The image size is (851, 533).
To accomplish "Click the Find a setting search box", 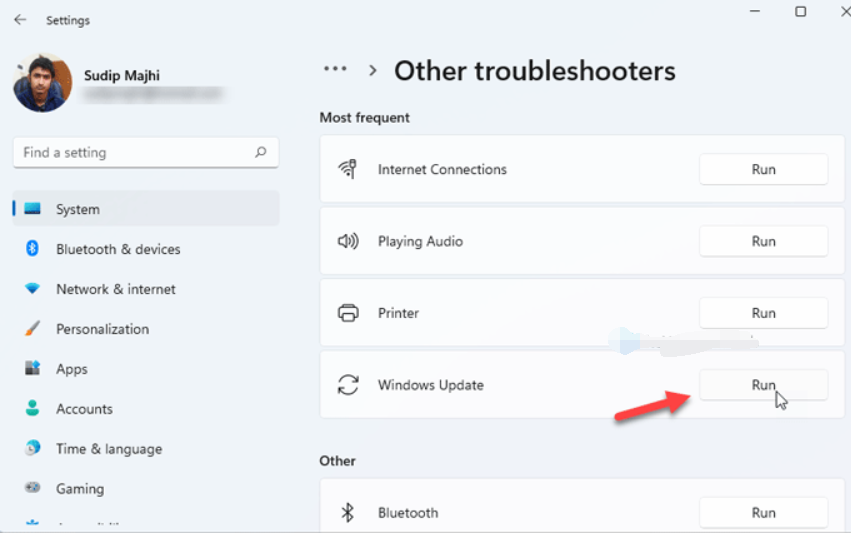I will (135, 153).
